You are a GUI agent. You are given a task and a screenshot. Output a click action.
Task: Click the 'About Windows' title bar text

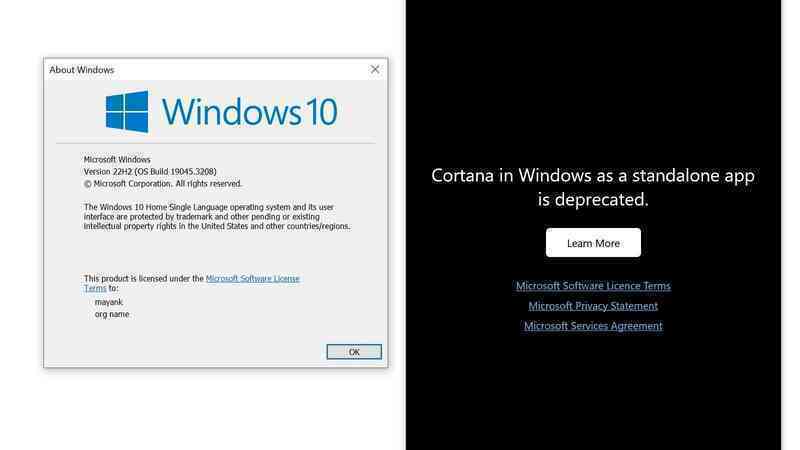pos(82,70)
